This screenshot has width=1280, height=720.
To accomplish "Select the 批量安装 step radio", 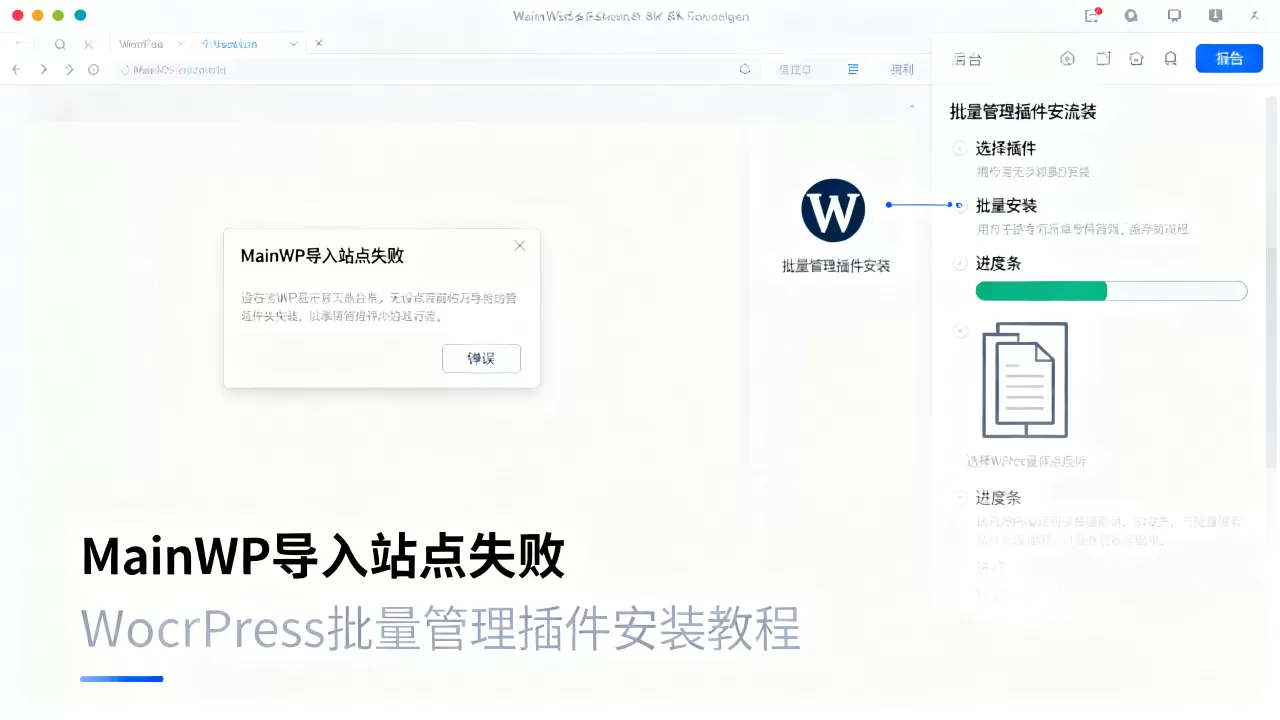I will [960, 205].
